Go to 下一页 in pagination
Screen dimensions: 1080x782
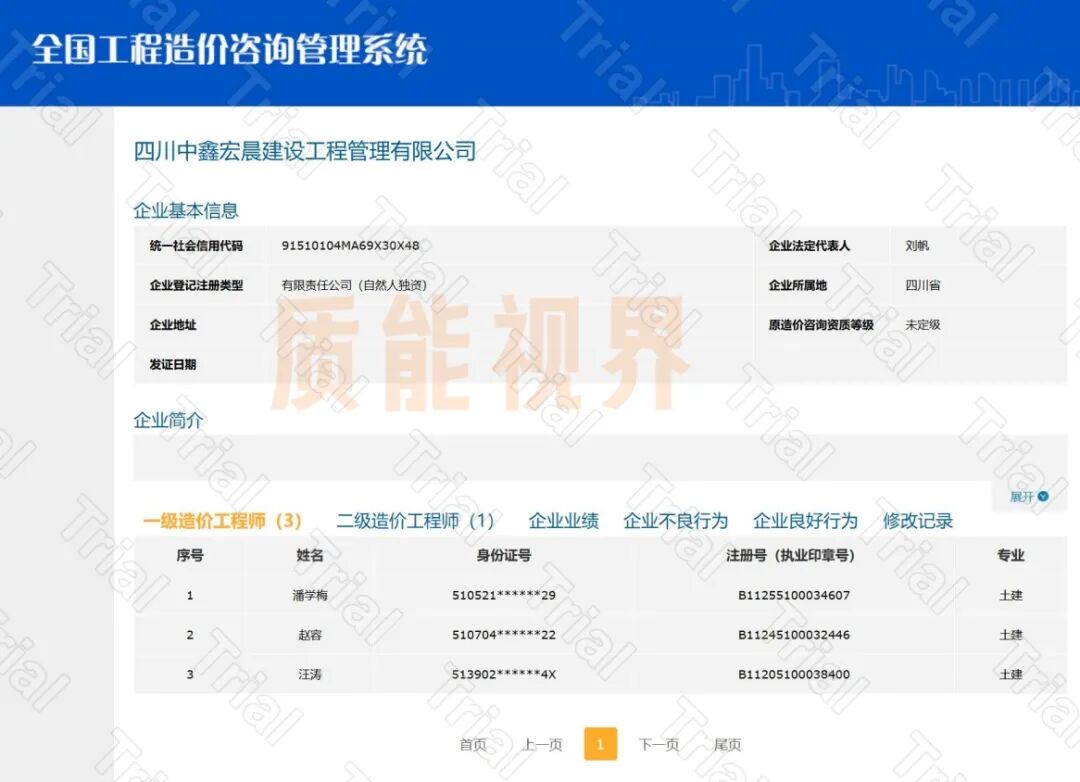point(659,745)
